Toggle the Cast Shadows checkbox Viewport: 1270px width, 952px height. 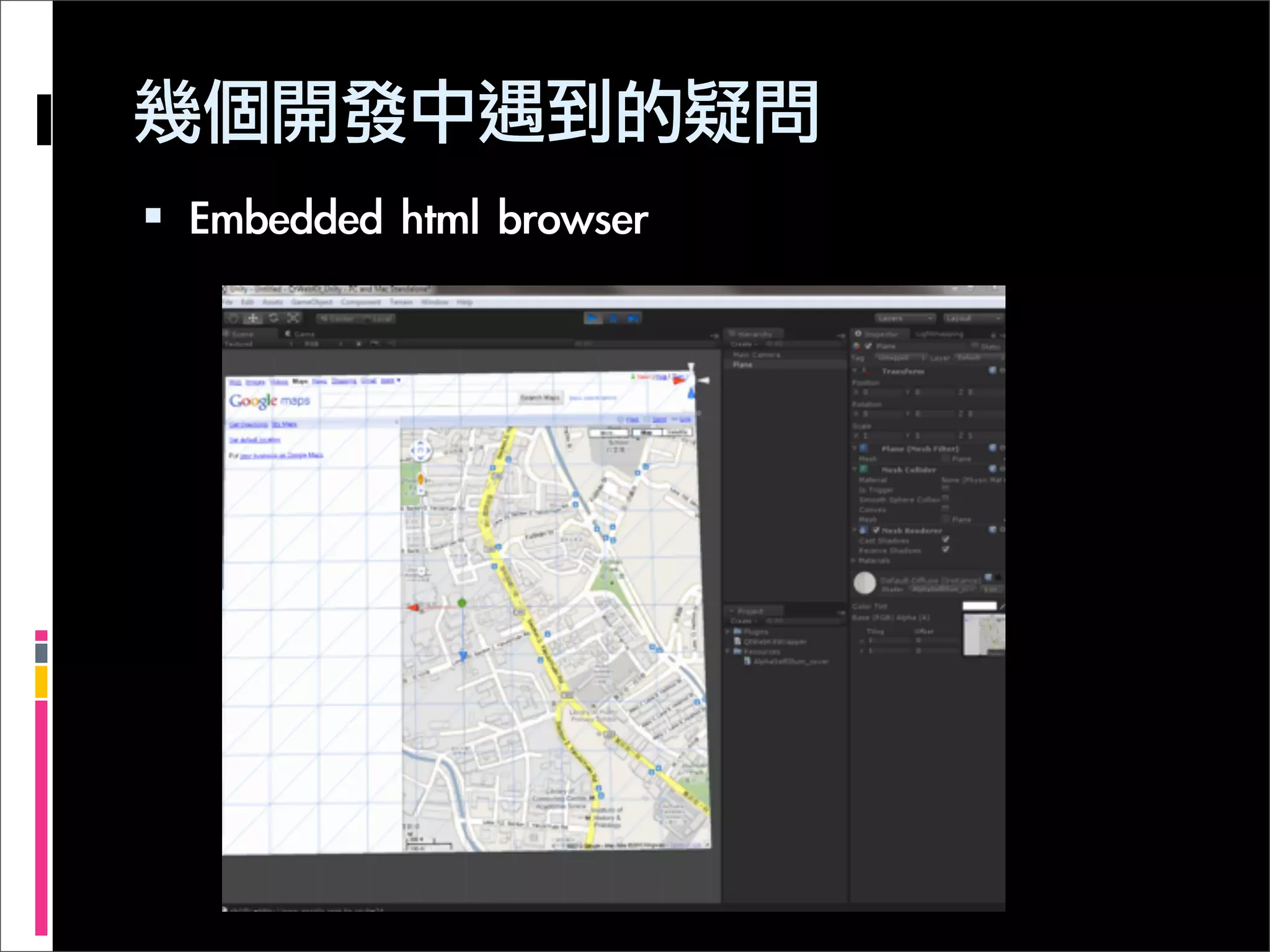[946, 540]
